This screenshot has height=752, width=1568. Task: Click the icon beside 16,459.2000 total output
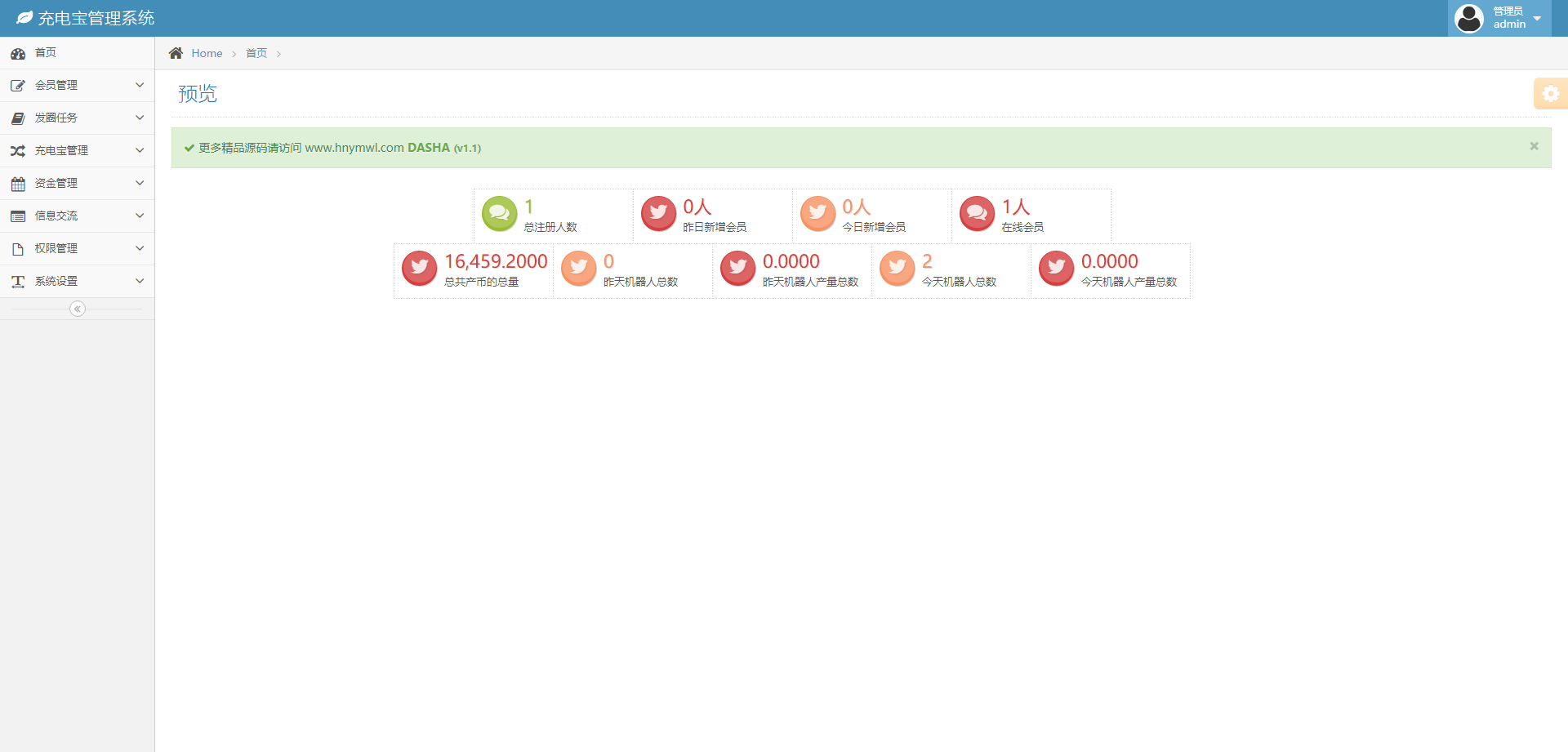419,268
